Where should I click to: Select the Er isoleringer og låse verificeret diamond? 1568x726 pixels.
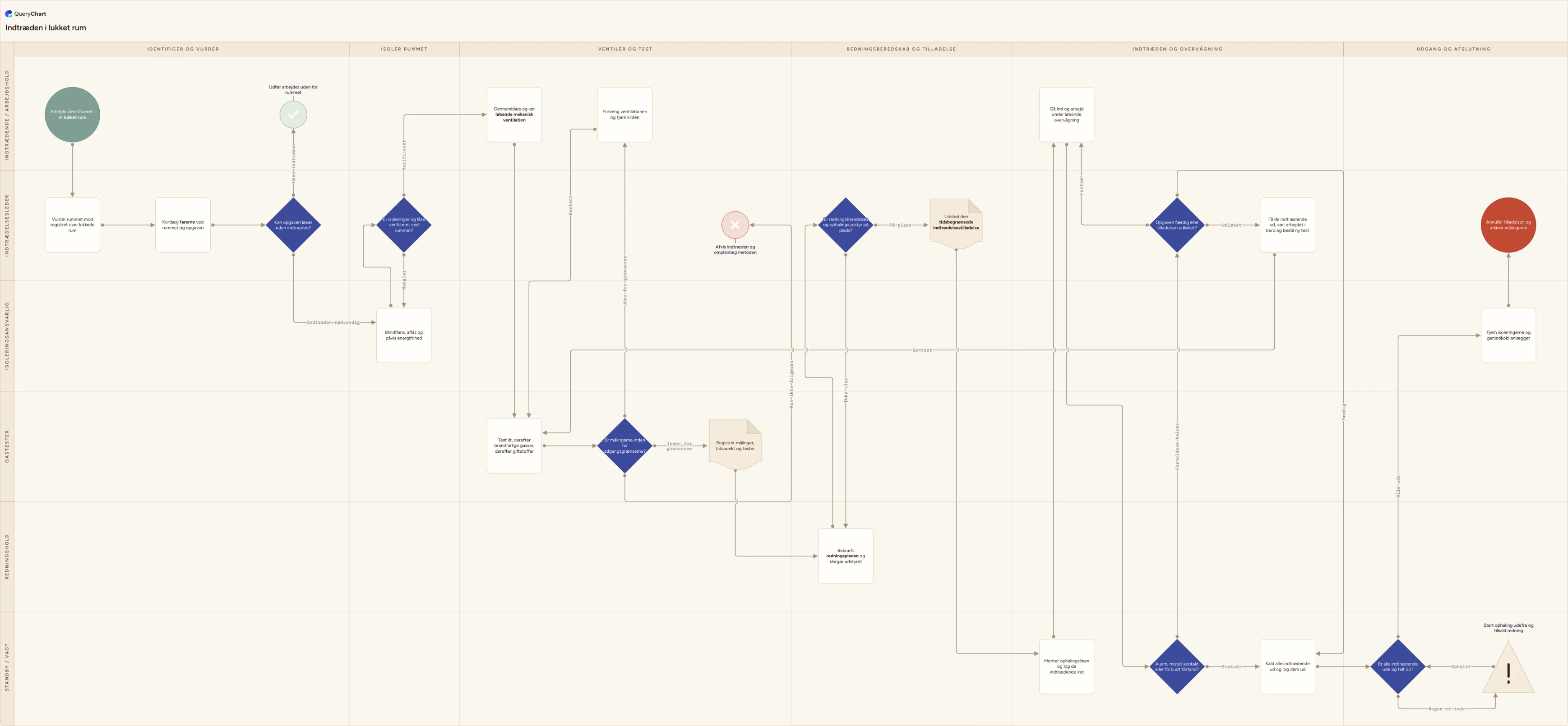pos(403,225)
